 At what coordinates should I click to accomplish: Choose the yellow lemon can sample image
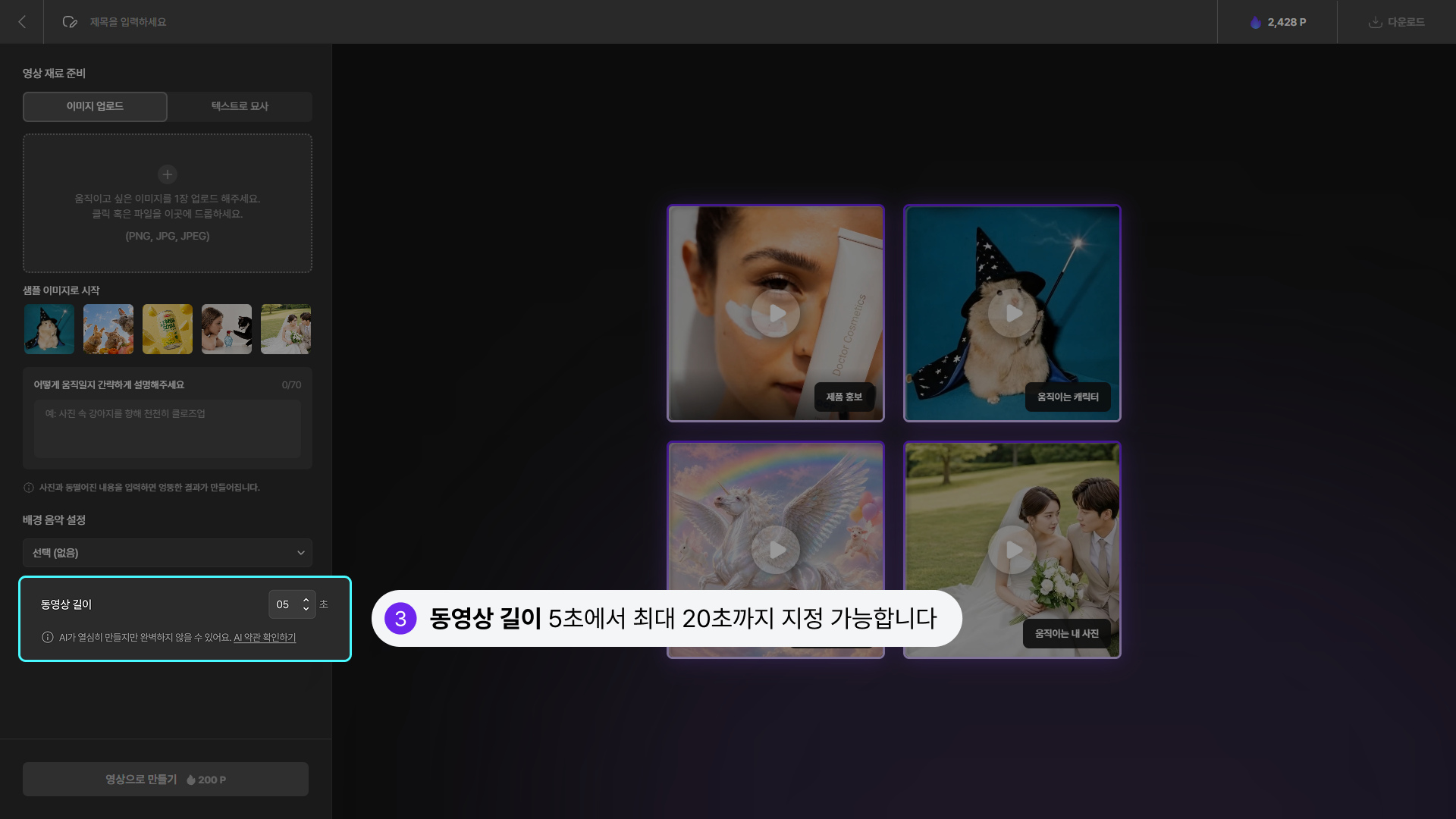[168, 329]
